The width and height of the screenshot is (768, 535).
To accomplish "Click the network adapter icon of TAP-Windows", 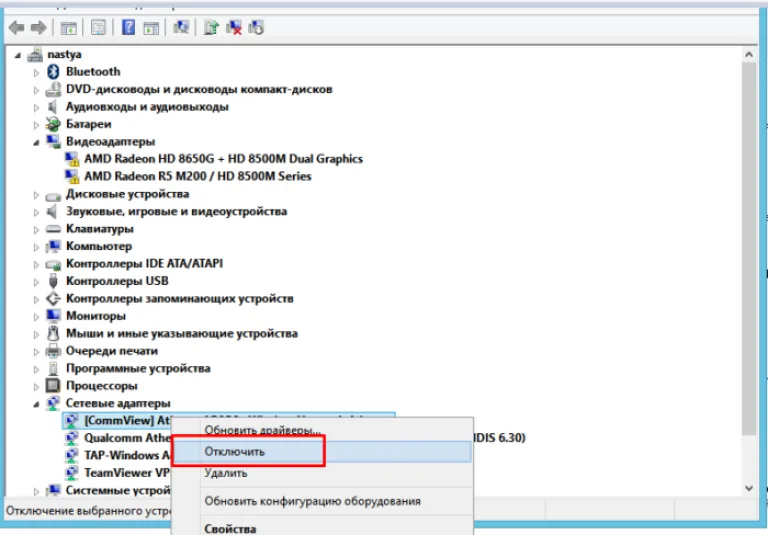I will click(x=72, y=456).
